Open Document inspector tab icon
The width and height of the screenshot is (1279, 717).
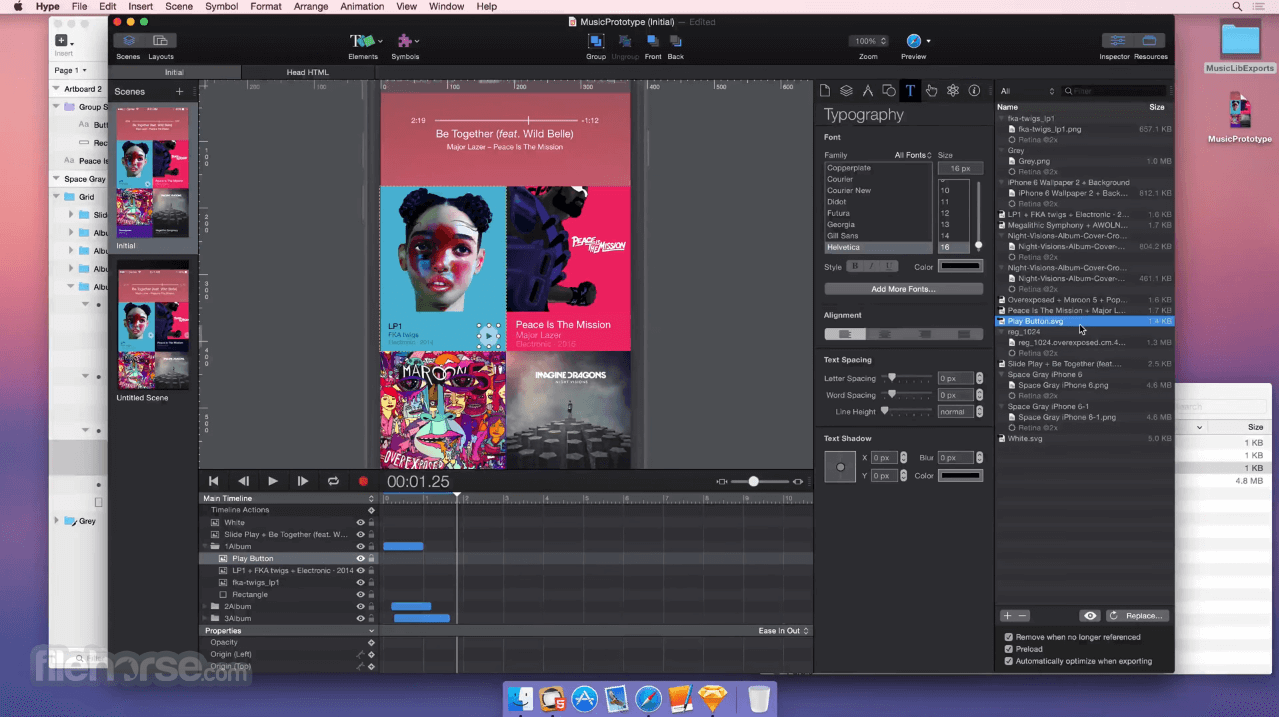[825, 91]
